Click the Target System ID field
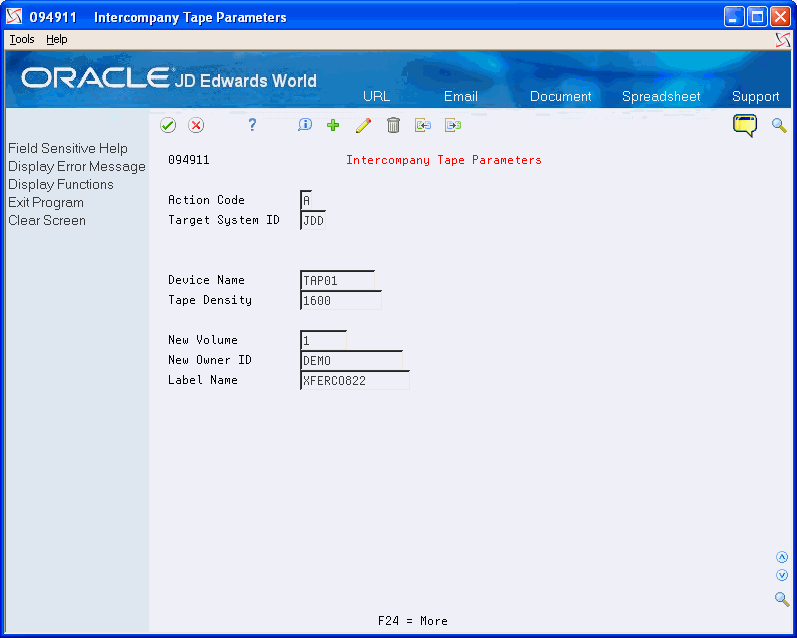The width and height of the screenshot is (797, 638). tap(313, 220)
